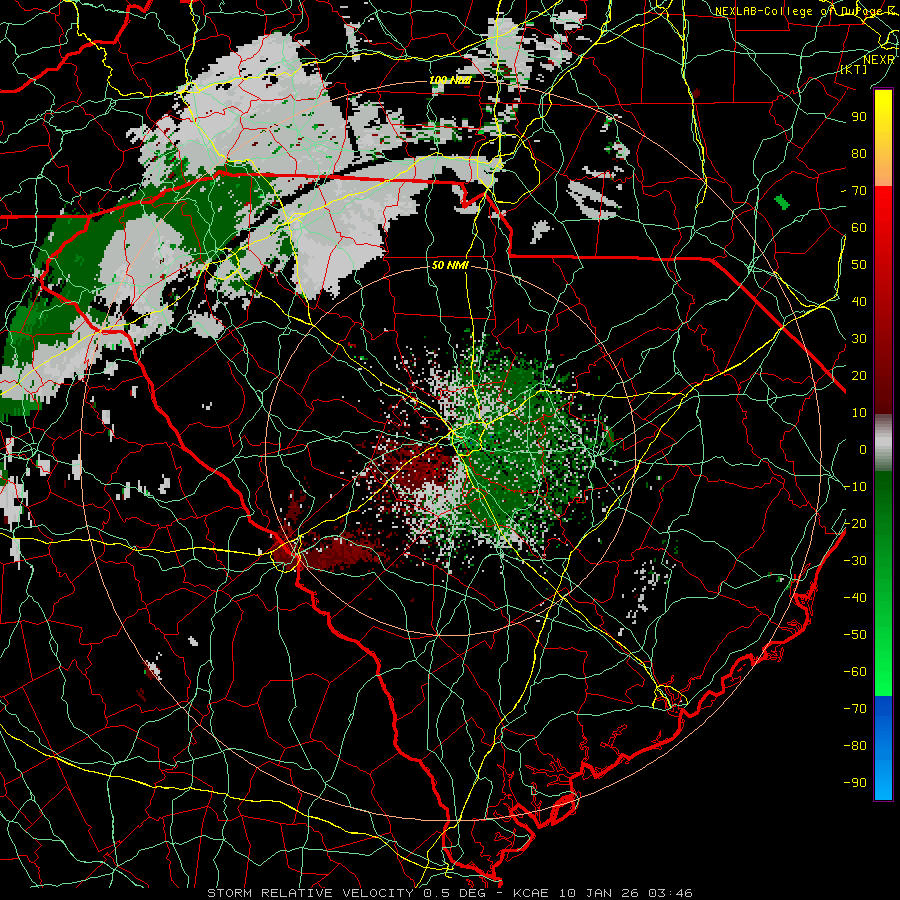The image size is (900, 900).
Task: Click the -80 value on velocity scale
Action: (855, 746)
